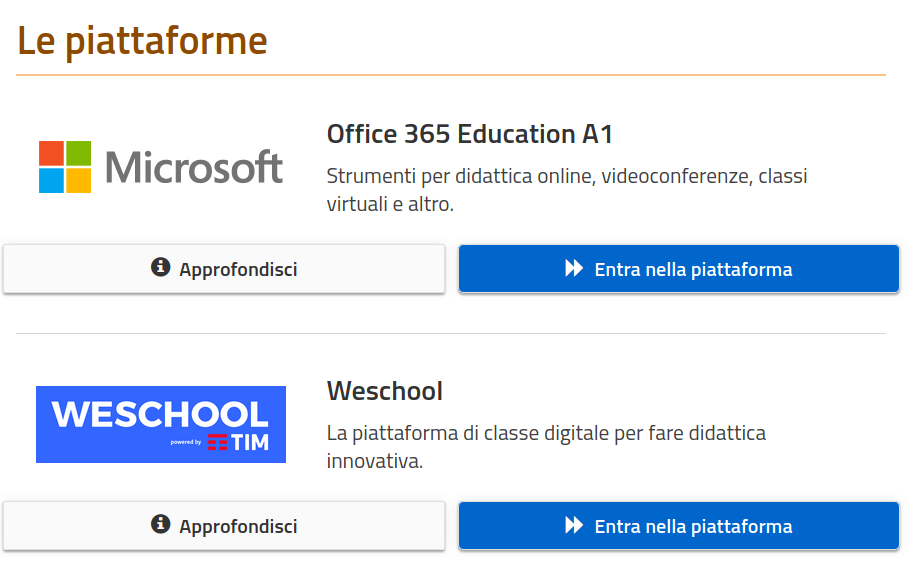
Task: Click the gray Microsoft wordmark
Action: 194,167
